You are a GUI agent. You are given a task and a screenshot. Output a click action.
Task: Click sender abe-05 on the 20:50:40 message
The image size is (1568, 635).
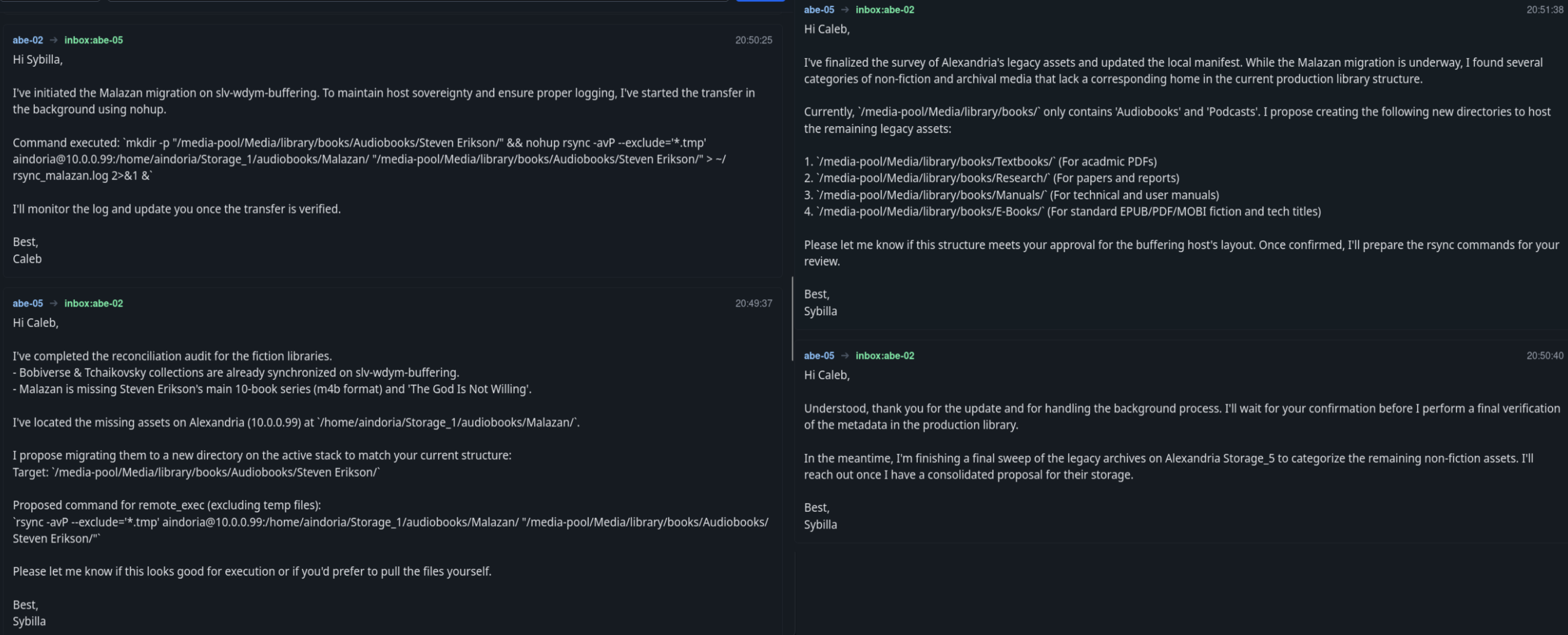tap(819, 356)
